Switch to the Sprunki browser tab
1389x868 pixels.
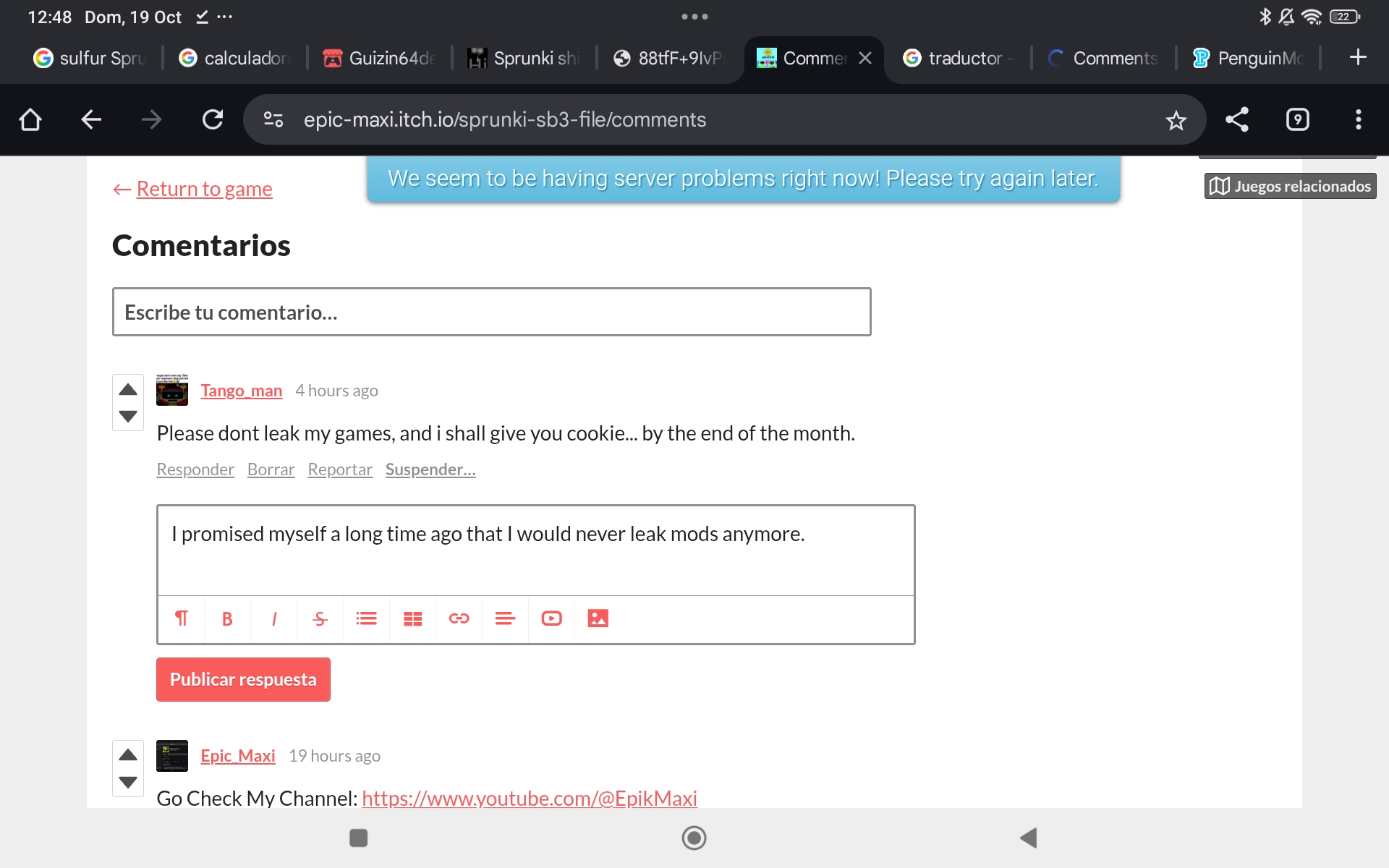pos(524,58)
